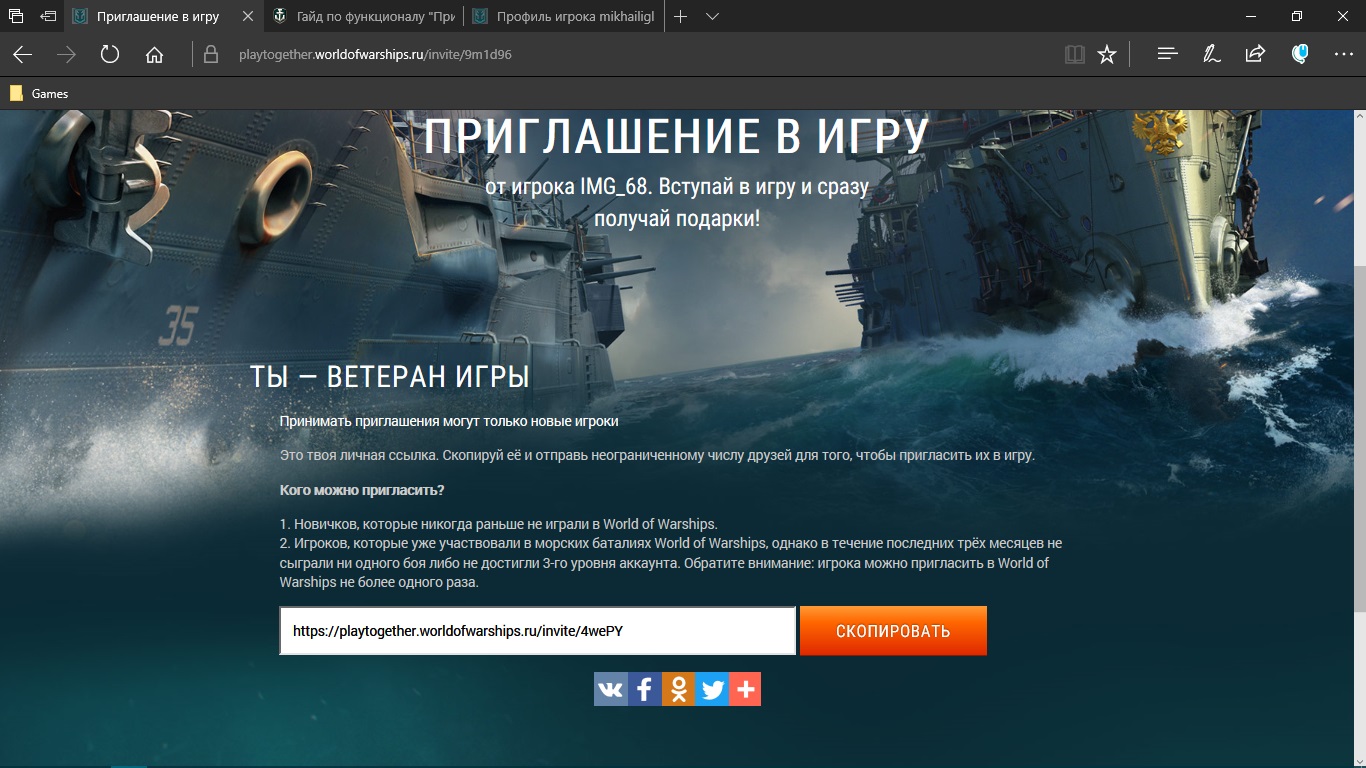Add page to favorites star
The height and width of the screenshot is (768, 1366).
pos(1107,55)
